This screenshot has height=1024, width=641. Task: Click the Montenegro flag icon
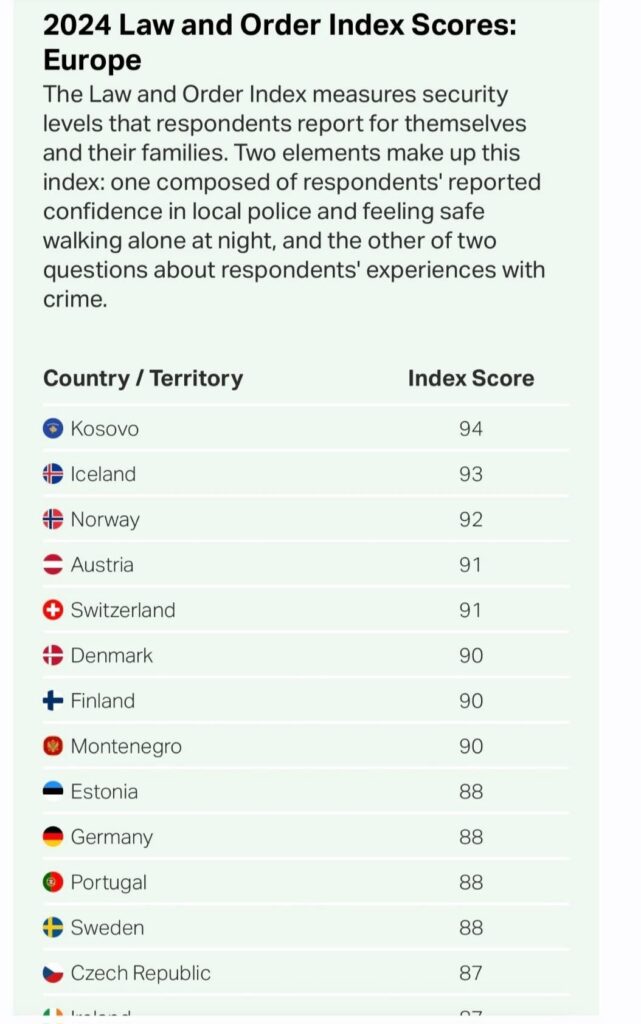point(53,747)
